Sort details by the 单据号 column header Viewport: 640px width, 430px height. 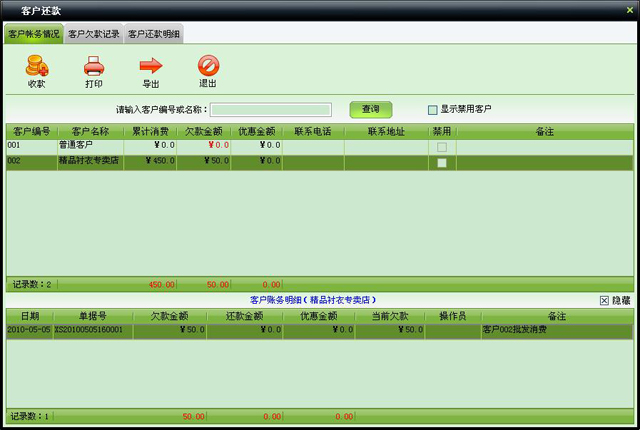tap(92, 316)
